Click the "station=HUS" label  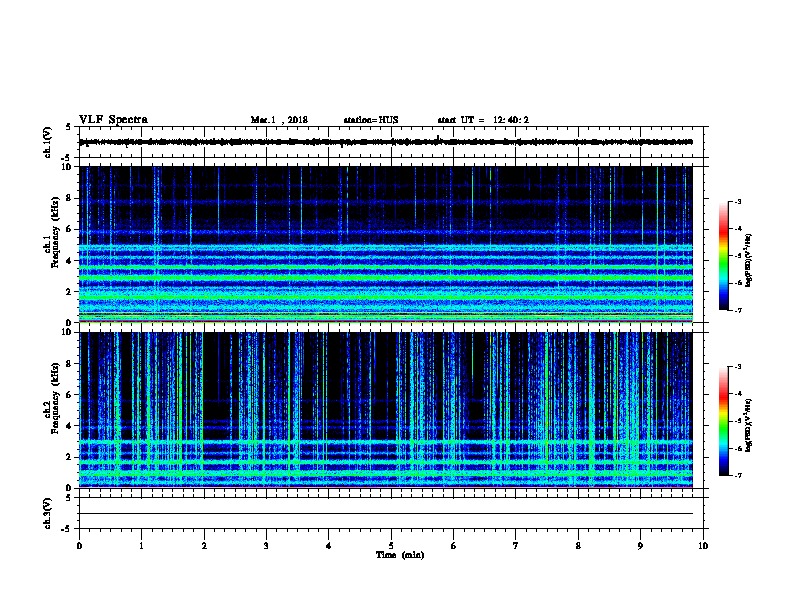(371, 120)
